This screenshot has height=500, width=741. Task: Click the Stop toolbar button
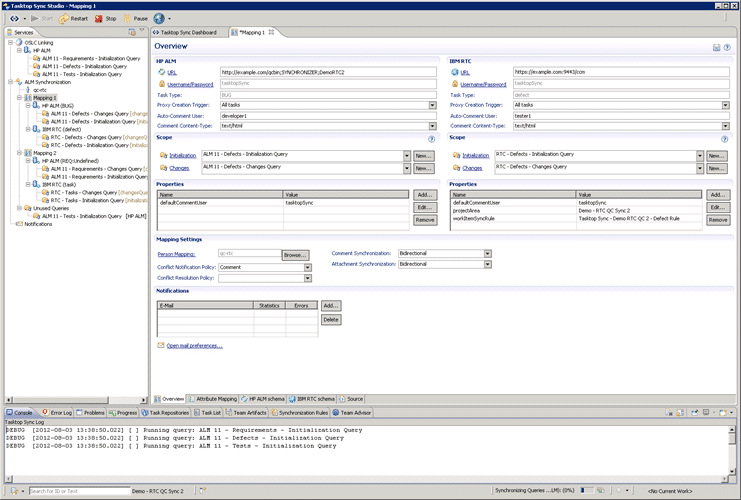(x=105, y=18)
